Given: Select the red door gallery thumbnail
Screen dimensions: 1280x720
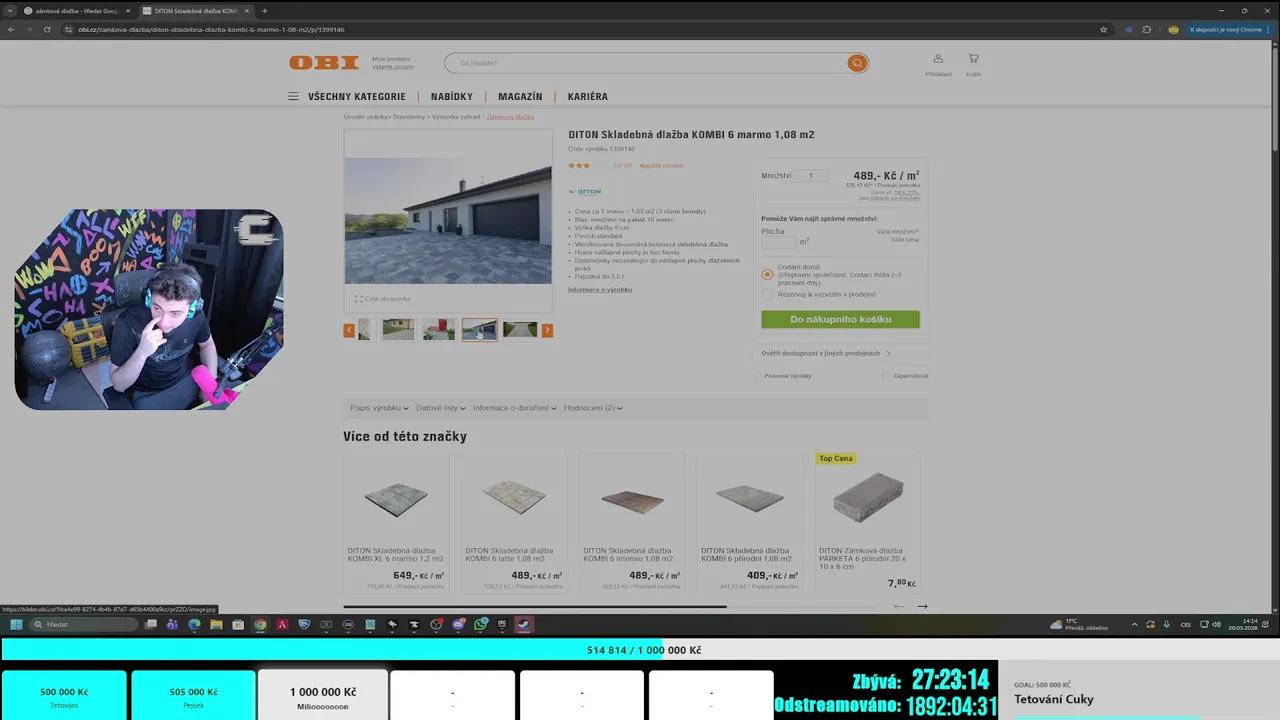Looking at the screenshot, I should [439, 330].
